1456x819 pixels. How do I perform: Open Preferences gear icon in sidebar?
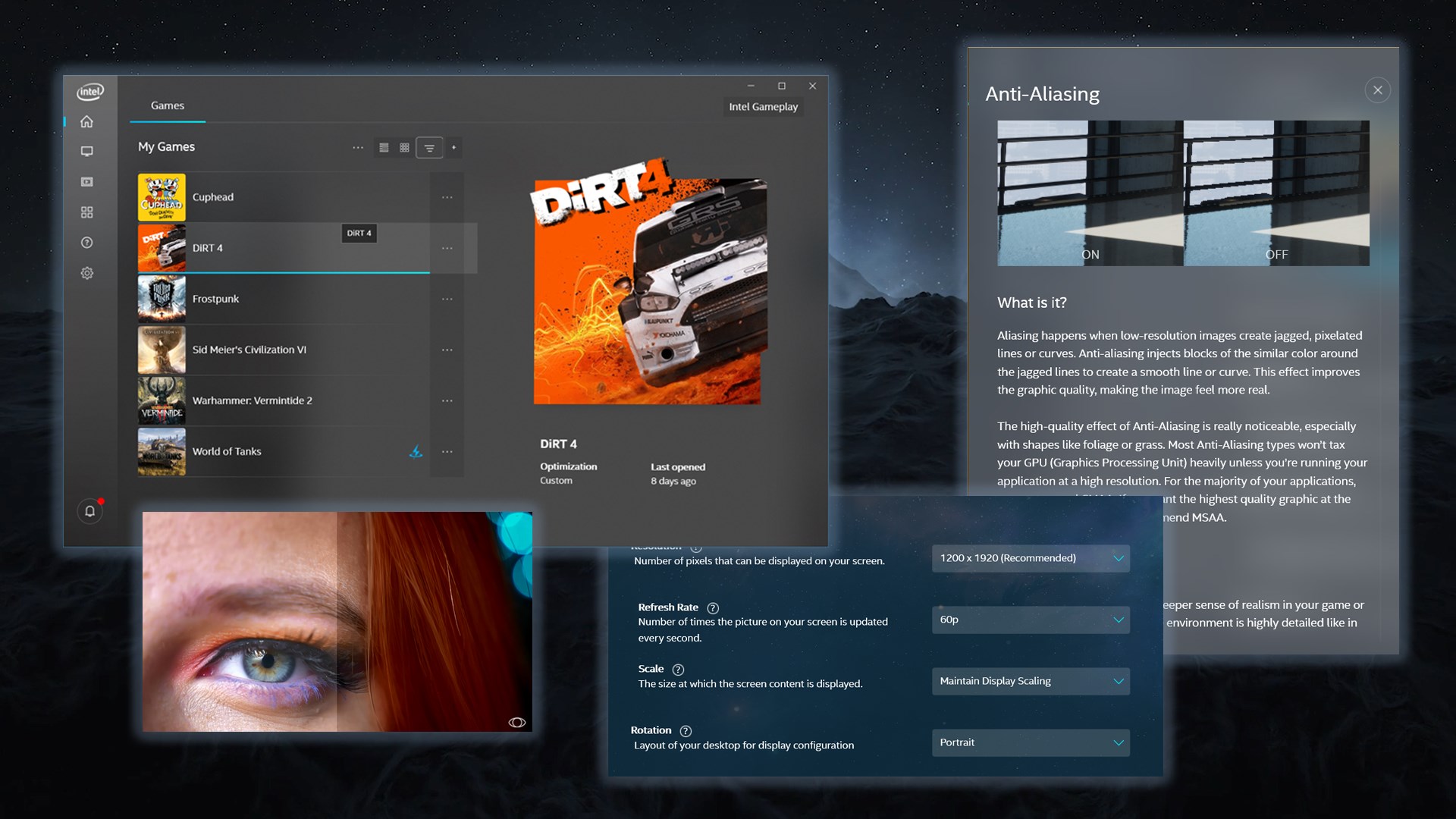[87, 273]
